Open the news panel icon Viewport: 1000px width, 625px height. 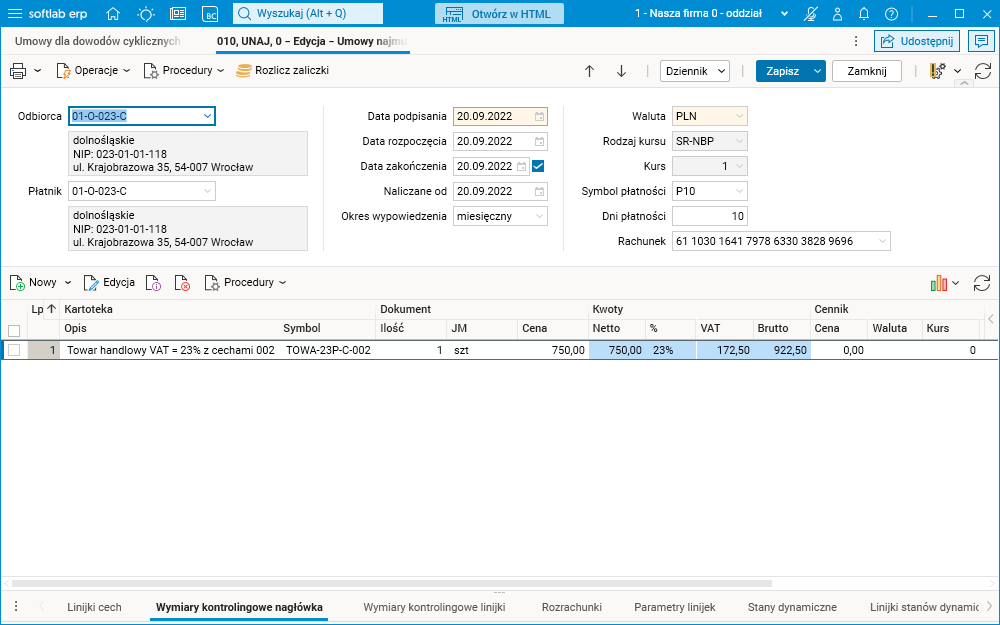pyautogui.click(x=178, y=13)
